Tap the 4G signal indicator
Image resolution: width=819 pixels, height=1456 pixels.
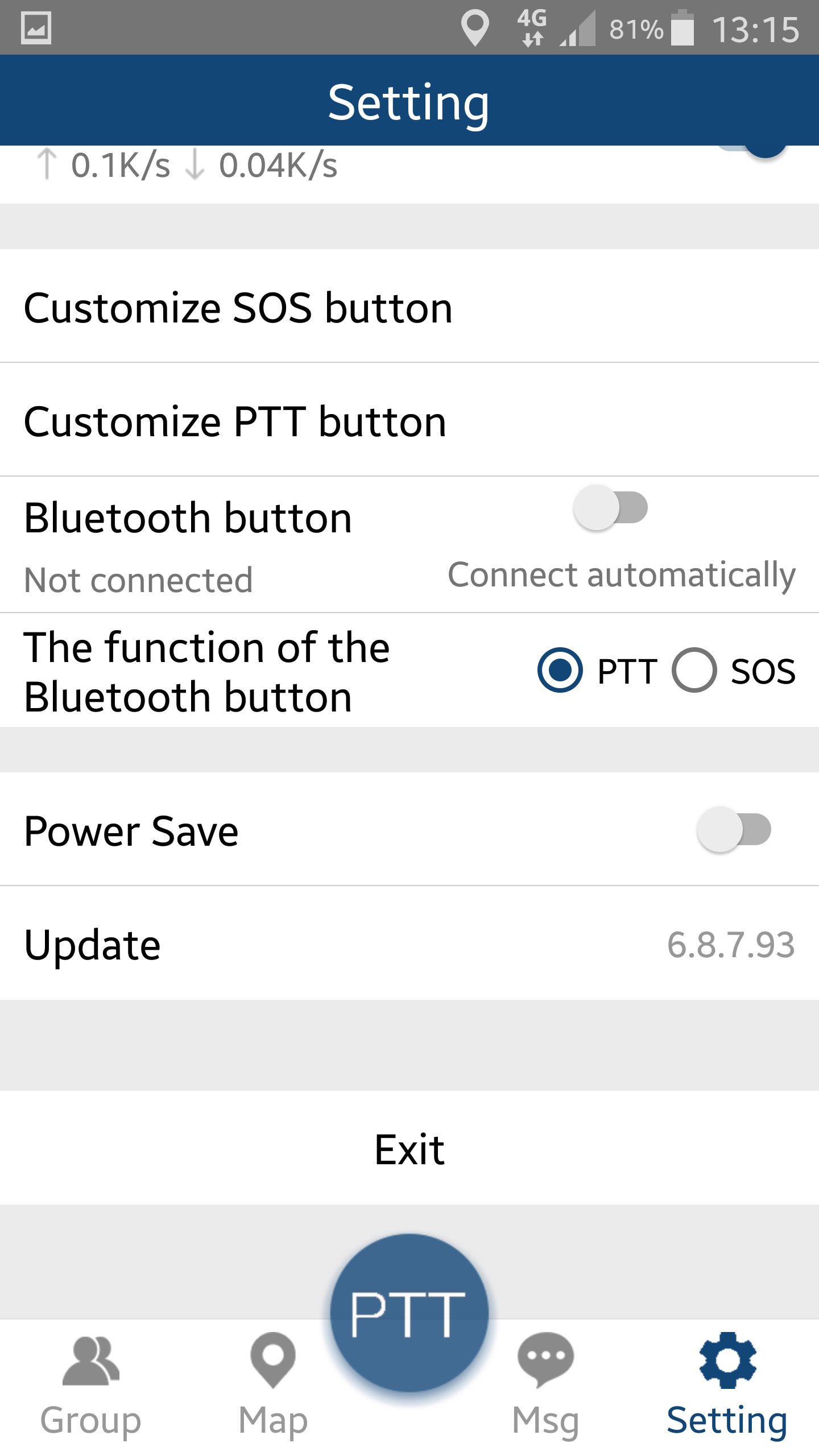click(532, 27)
